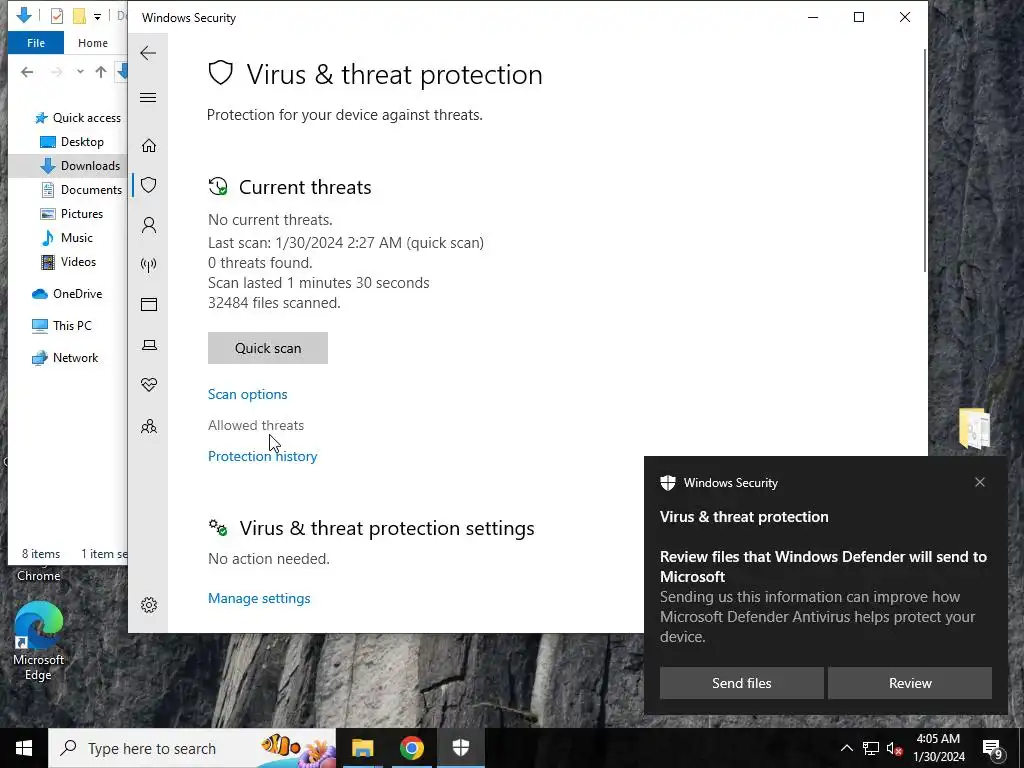Viewport: 1024px width, 768px height.
Task: Open Allowed threats link
Action: tap(256, 425)
